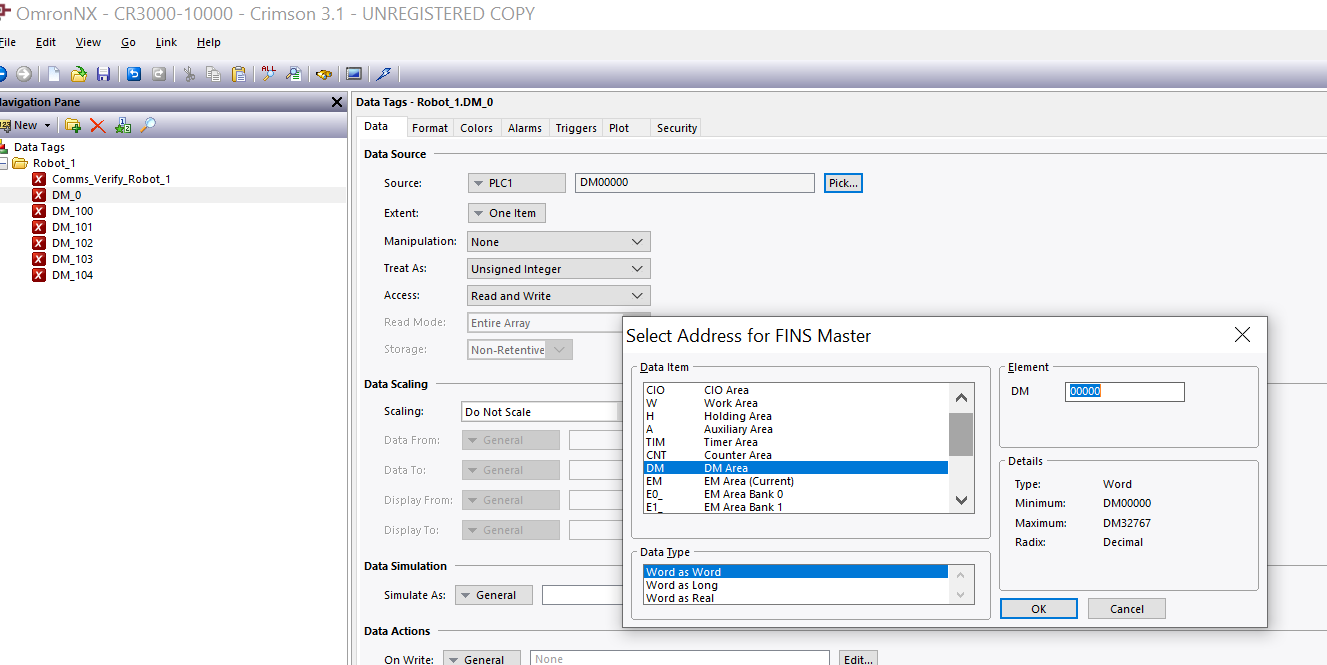
Task: Switch to the Alarms tab
Action: tap(525, 128)
